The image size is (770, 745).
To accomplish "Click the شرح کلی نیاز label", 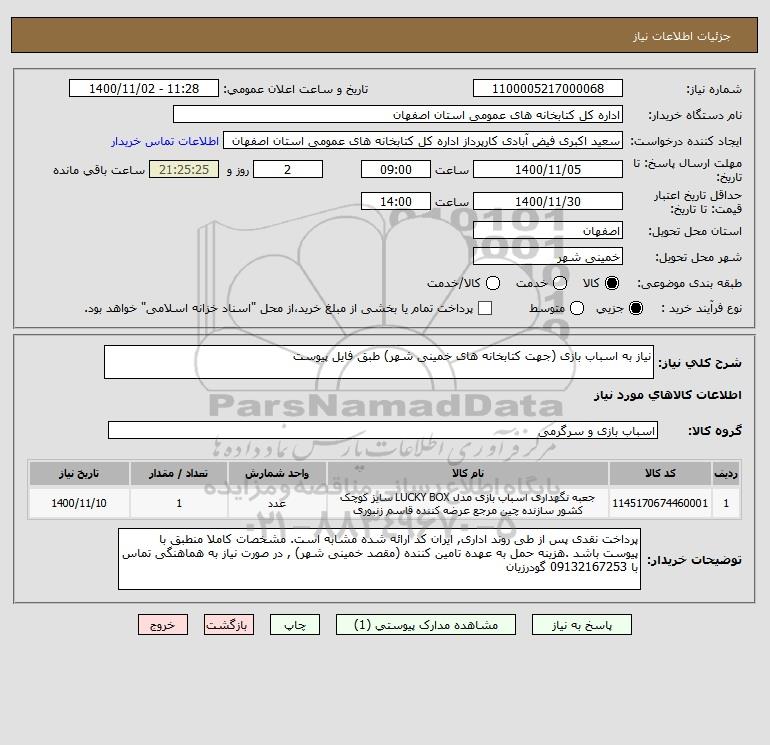I will tap(700, 363).
